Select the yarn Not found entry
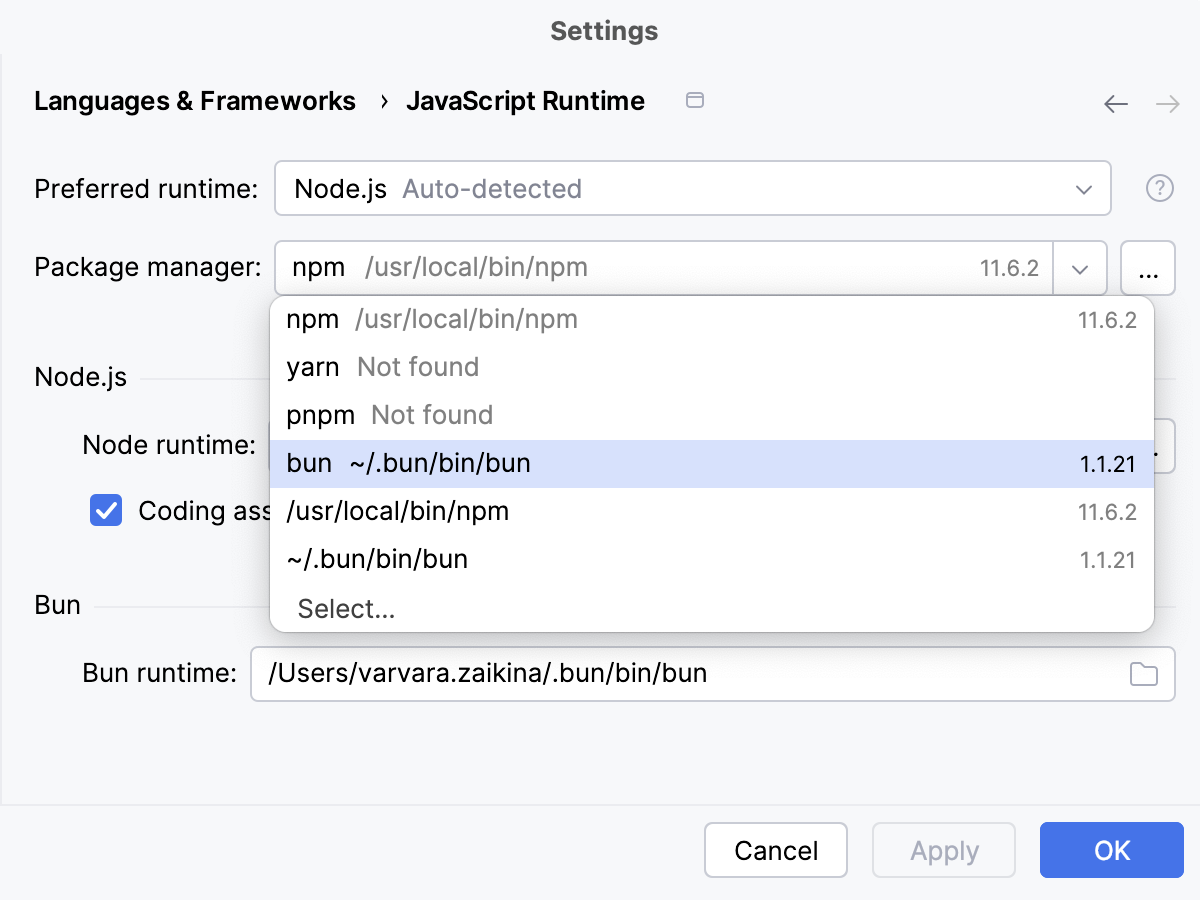The width and height of the screenshot is (1200, 900). 380,367
